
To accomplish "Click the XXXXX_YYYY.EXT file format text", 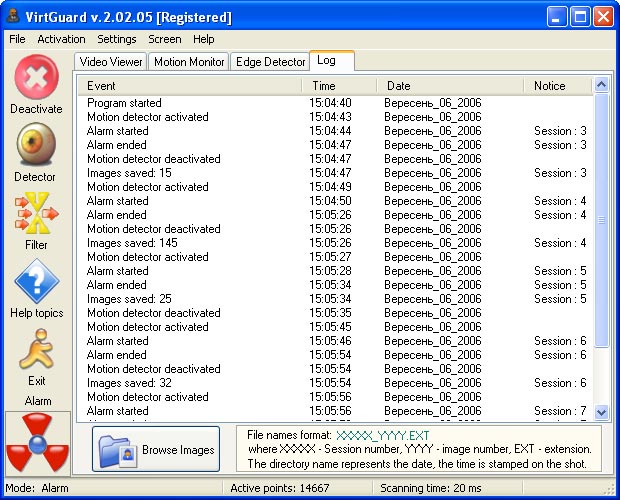I will (x=382, y=436).
